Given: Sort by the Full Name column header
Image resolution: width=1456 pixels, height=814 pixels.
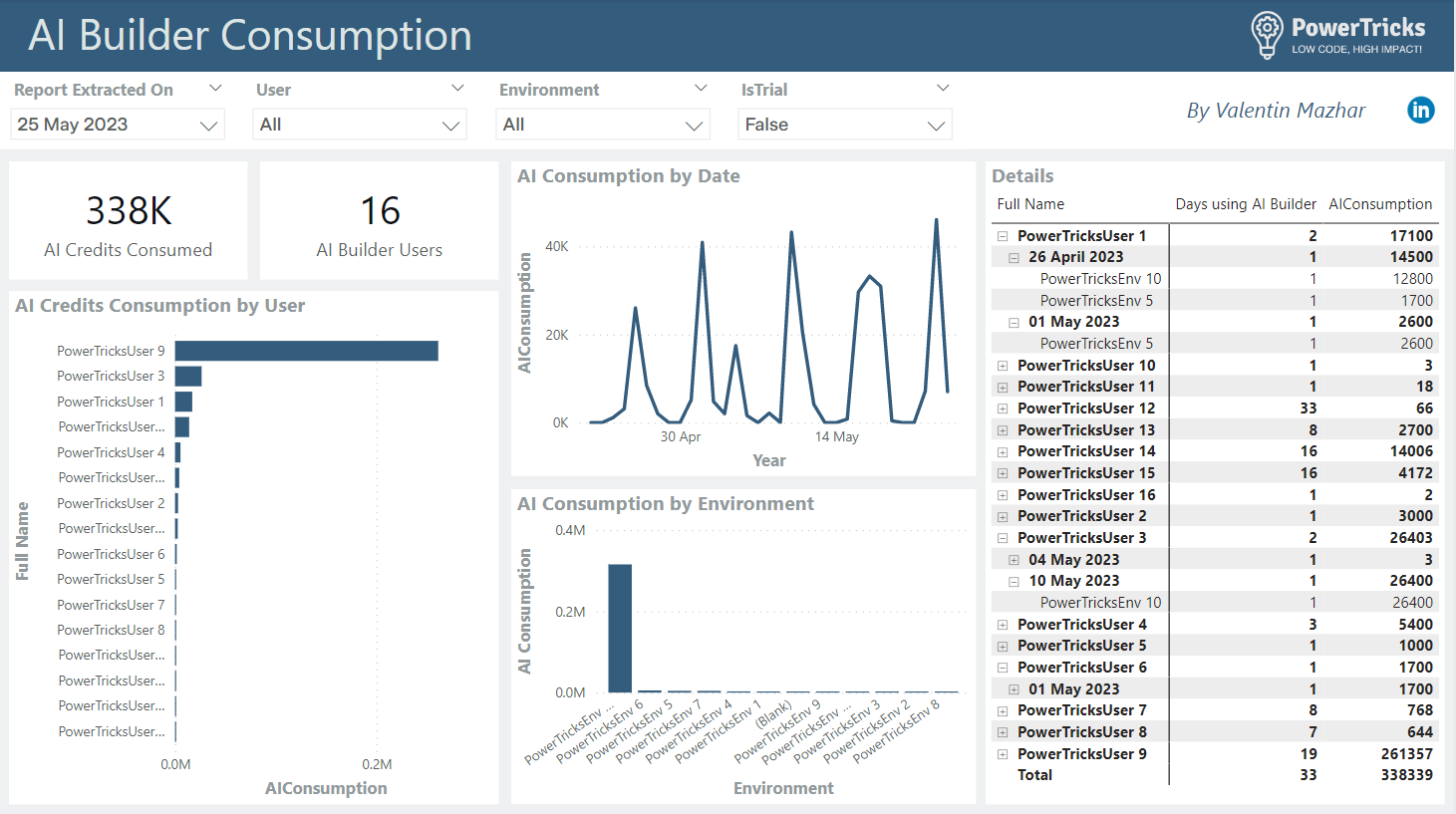Looking at the screenshot, I should (1030, 204).
